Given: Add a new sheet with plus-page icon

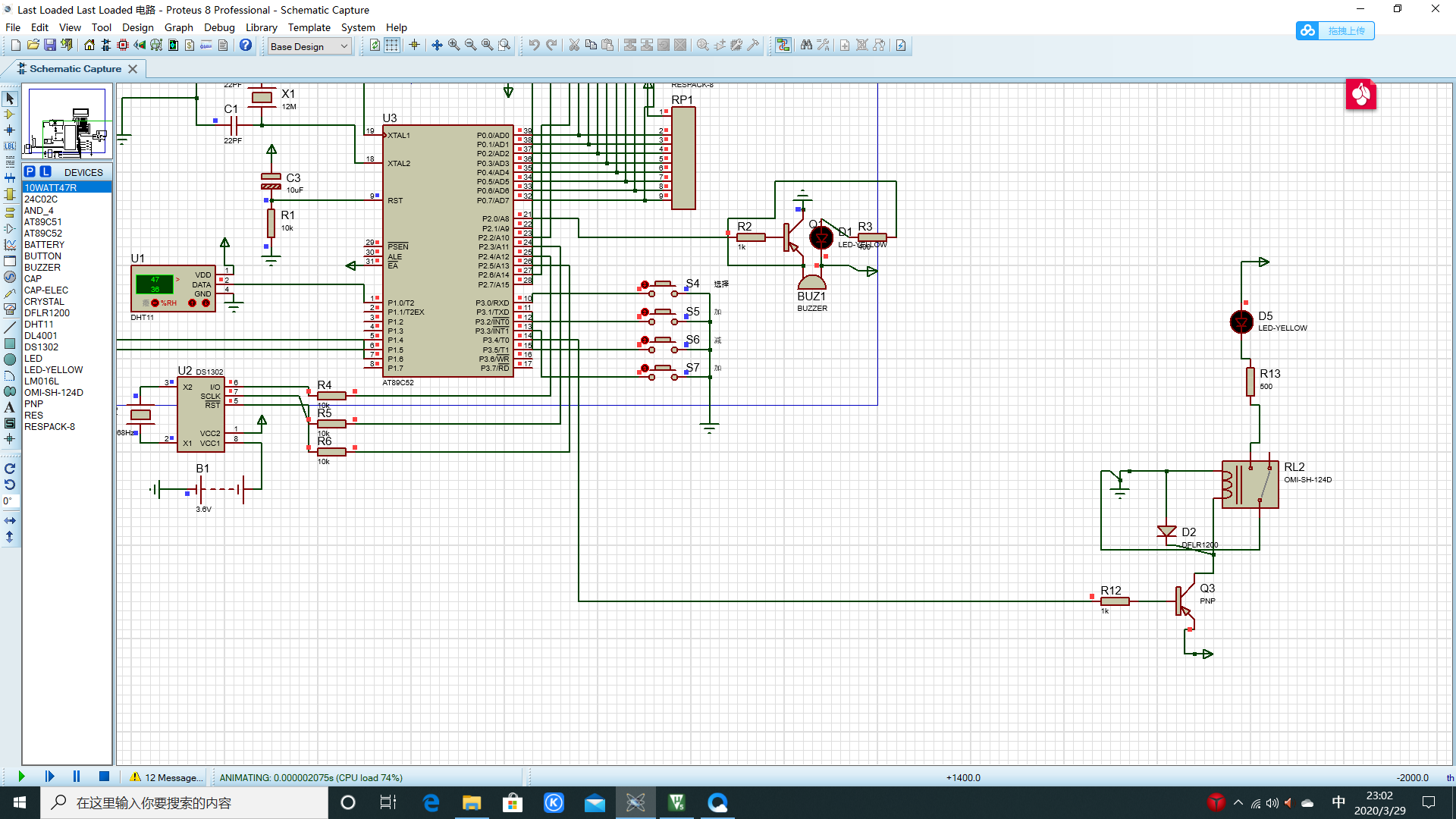Looking at the screenshot, I should [845, 45].
